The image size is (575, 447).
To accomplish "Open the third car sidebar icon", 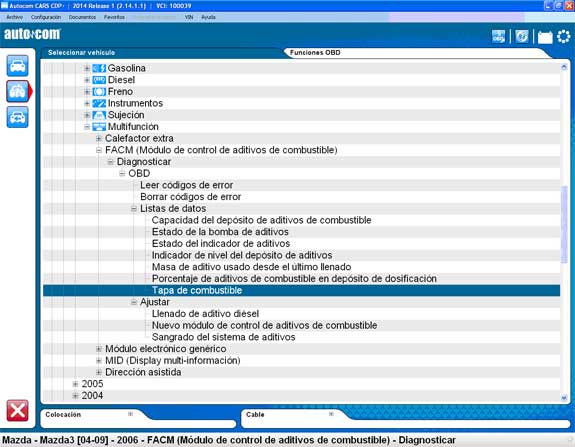I will (17, 117).
